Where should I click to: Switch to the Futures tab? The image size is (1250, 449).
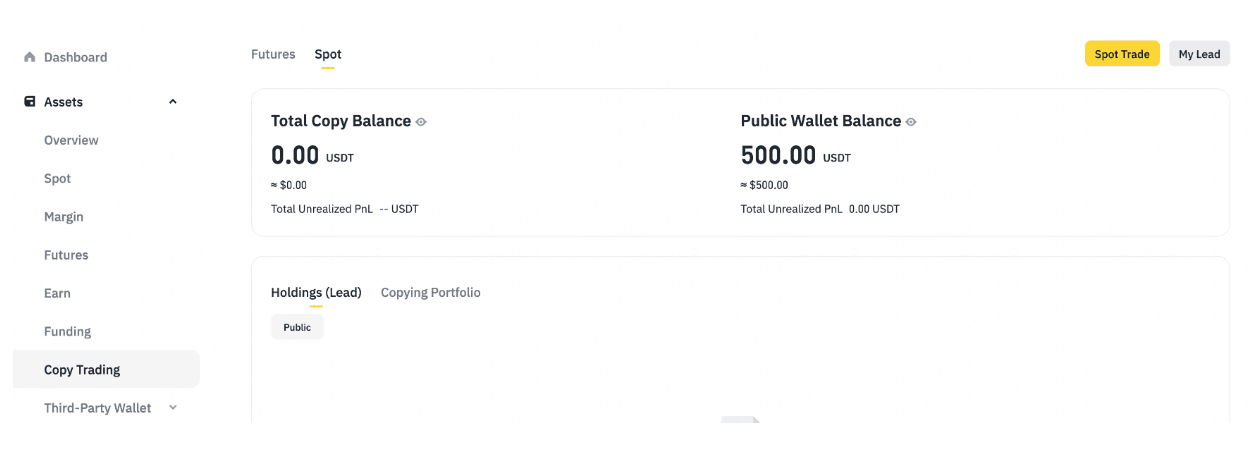[x=273, y=55]
